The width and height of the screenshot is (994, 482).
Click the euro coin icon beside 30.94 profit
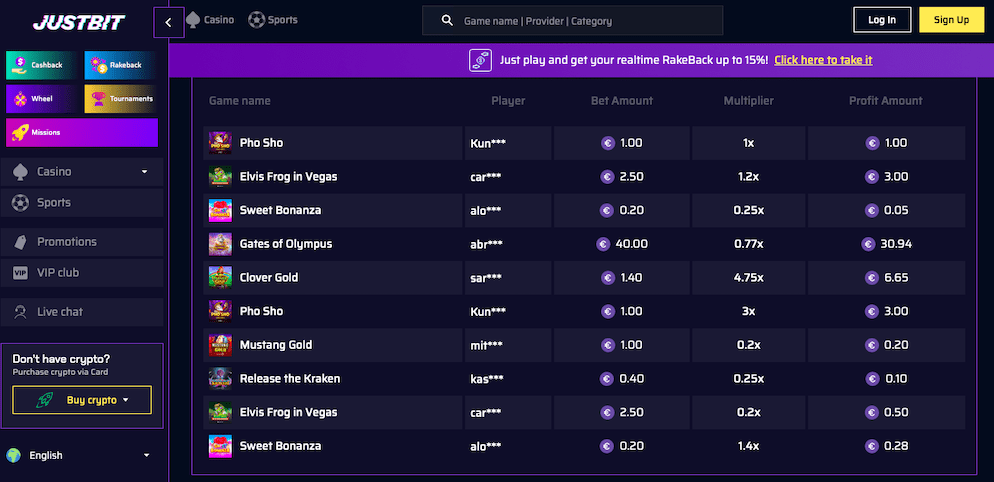[x=868, y=244]
